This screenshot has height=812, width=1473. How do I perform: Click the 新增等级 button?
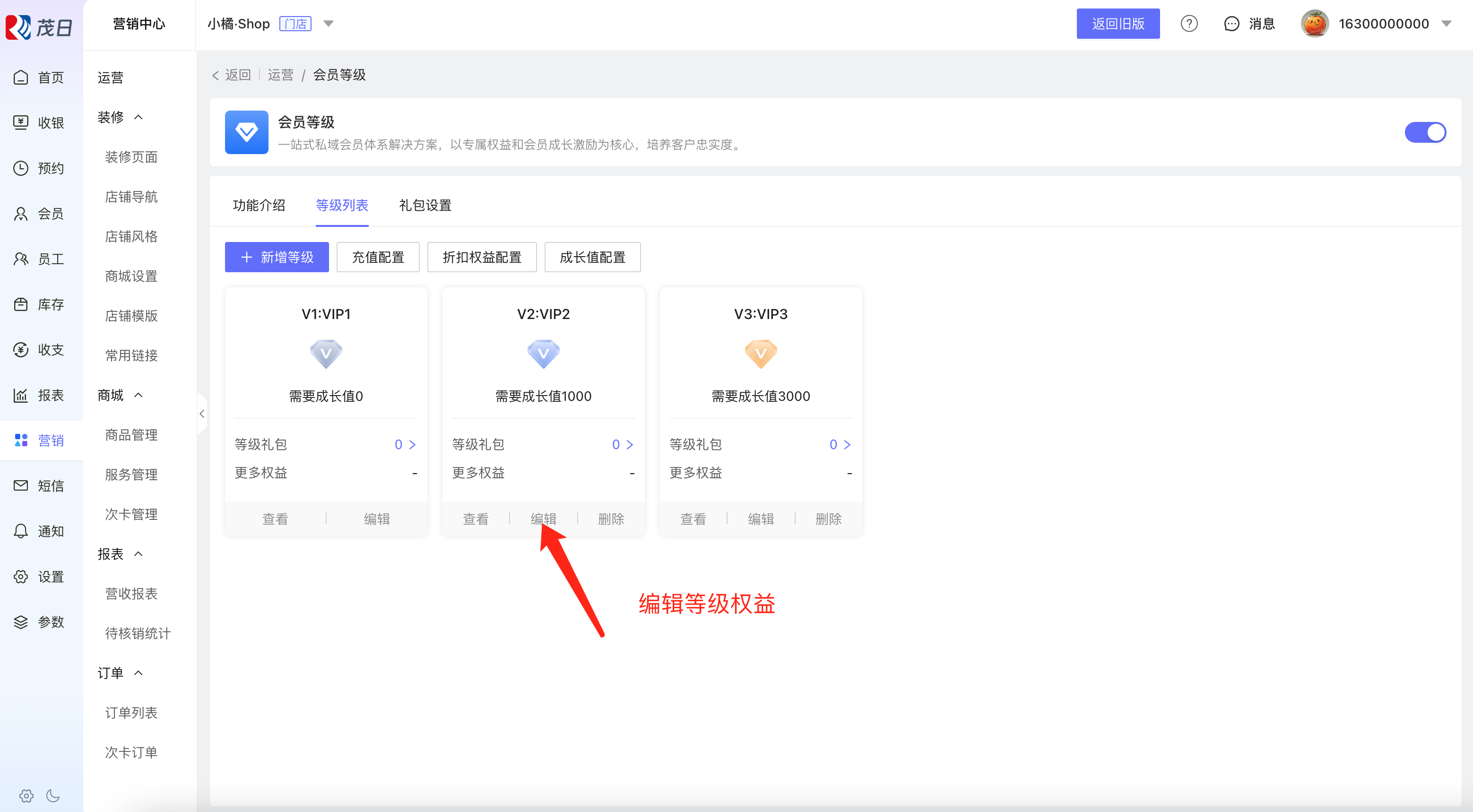(x=277, y=257)
